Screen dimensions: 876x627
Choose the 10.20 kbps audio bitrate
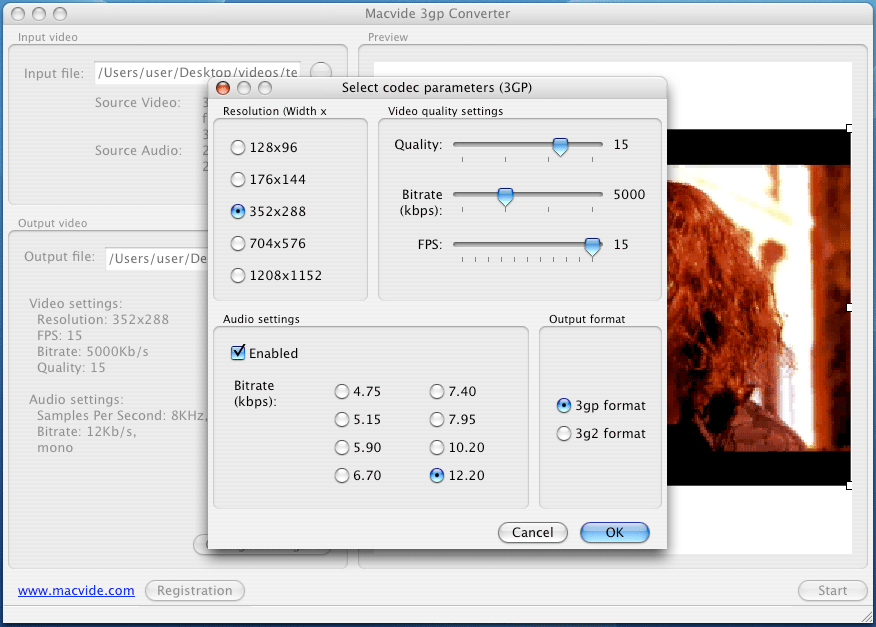(x=437, y=448)
